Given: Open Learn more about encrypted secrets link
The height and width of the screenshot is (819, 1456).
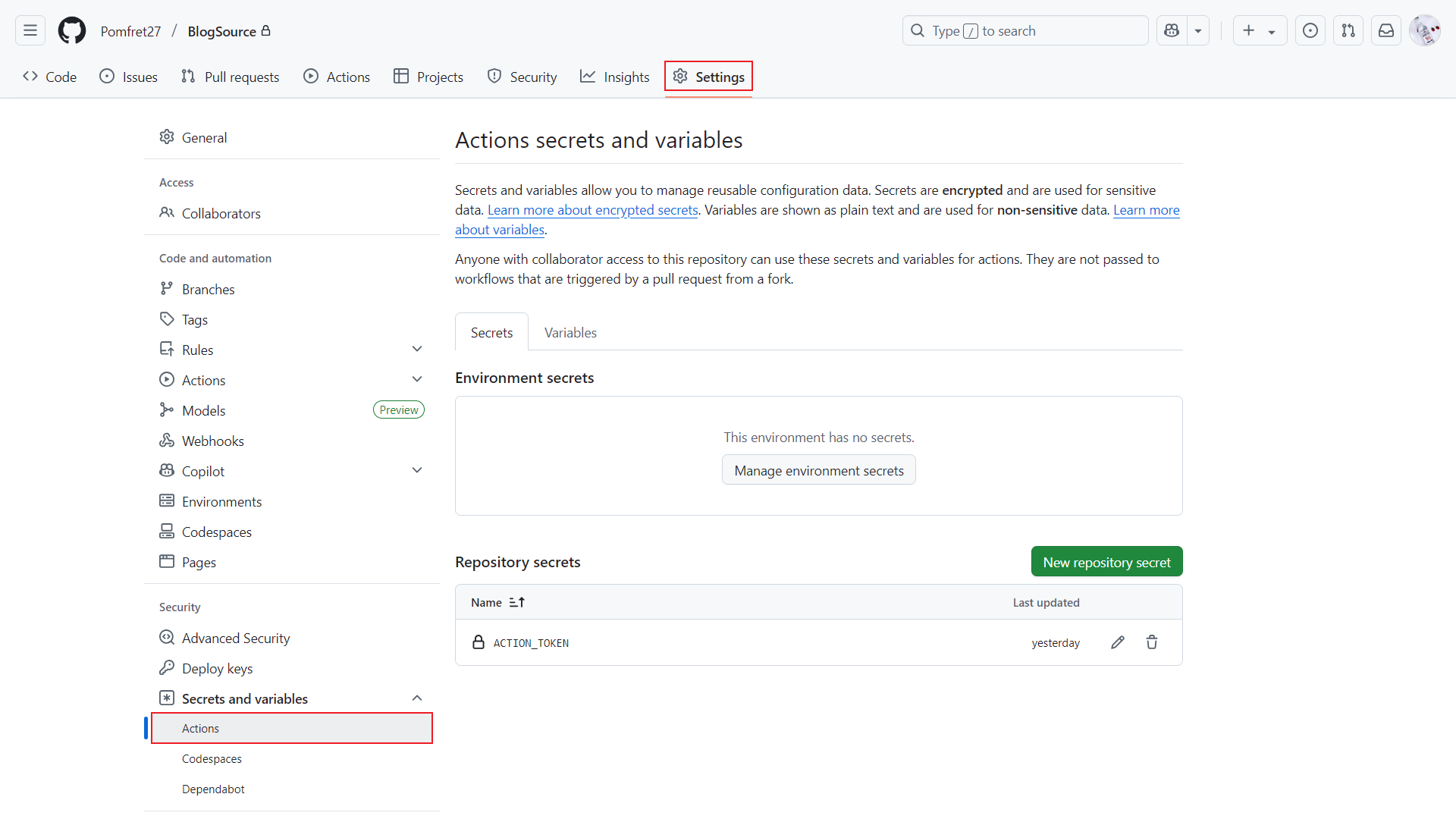Looking at the screenshot, I should pos(592,210).
